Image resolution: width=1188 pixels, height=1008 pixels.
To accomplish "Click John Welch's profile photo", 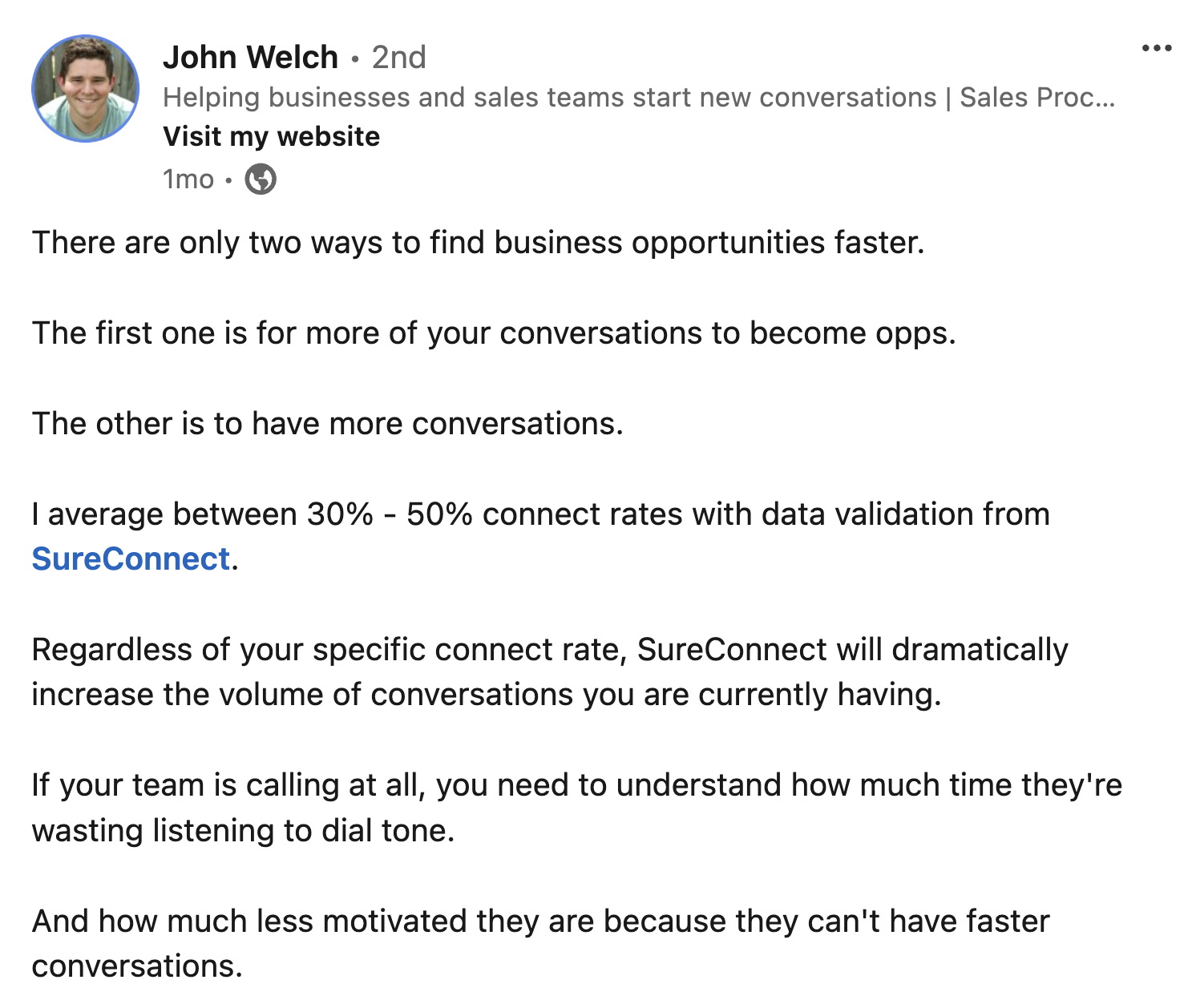I will (85, 89).
